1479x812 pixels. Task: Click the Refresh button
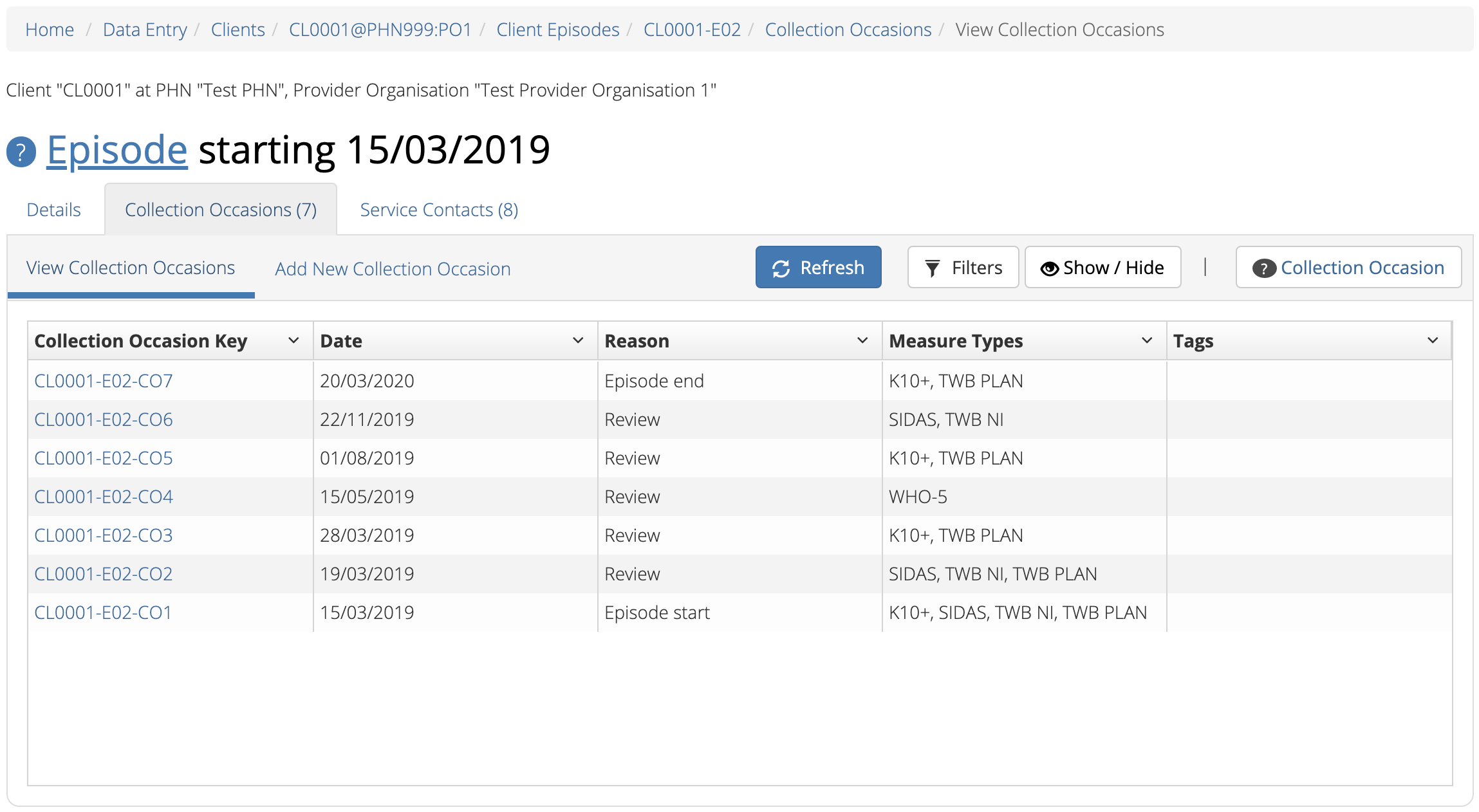[818, 268]
